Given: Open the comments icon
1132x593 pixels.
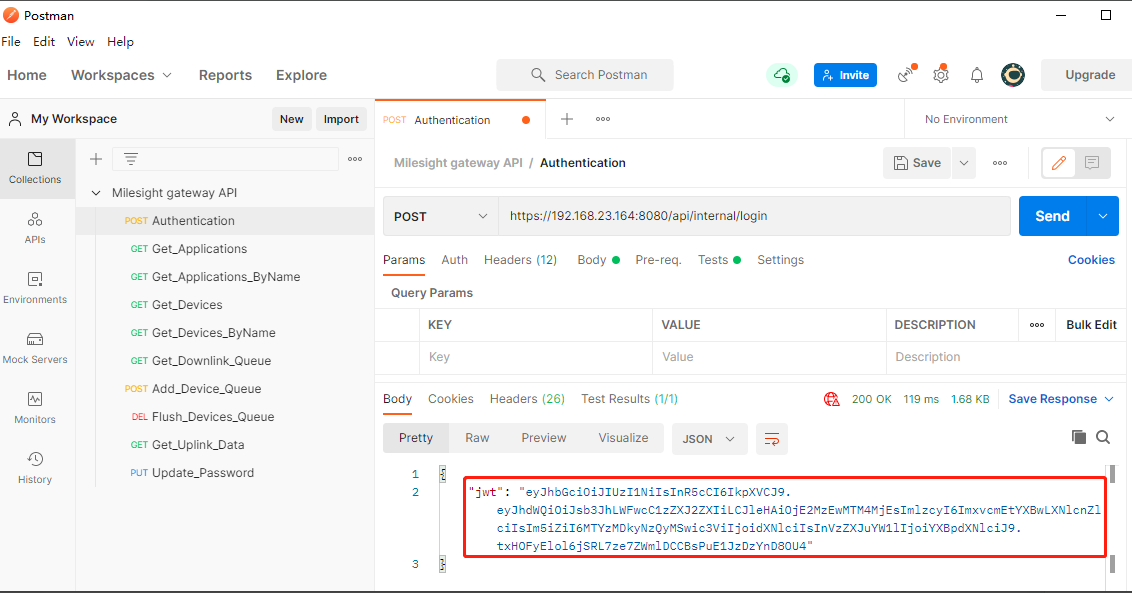Looking at the screenshot, I should point(1092,163).
